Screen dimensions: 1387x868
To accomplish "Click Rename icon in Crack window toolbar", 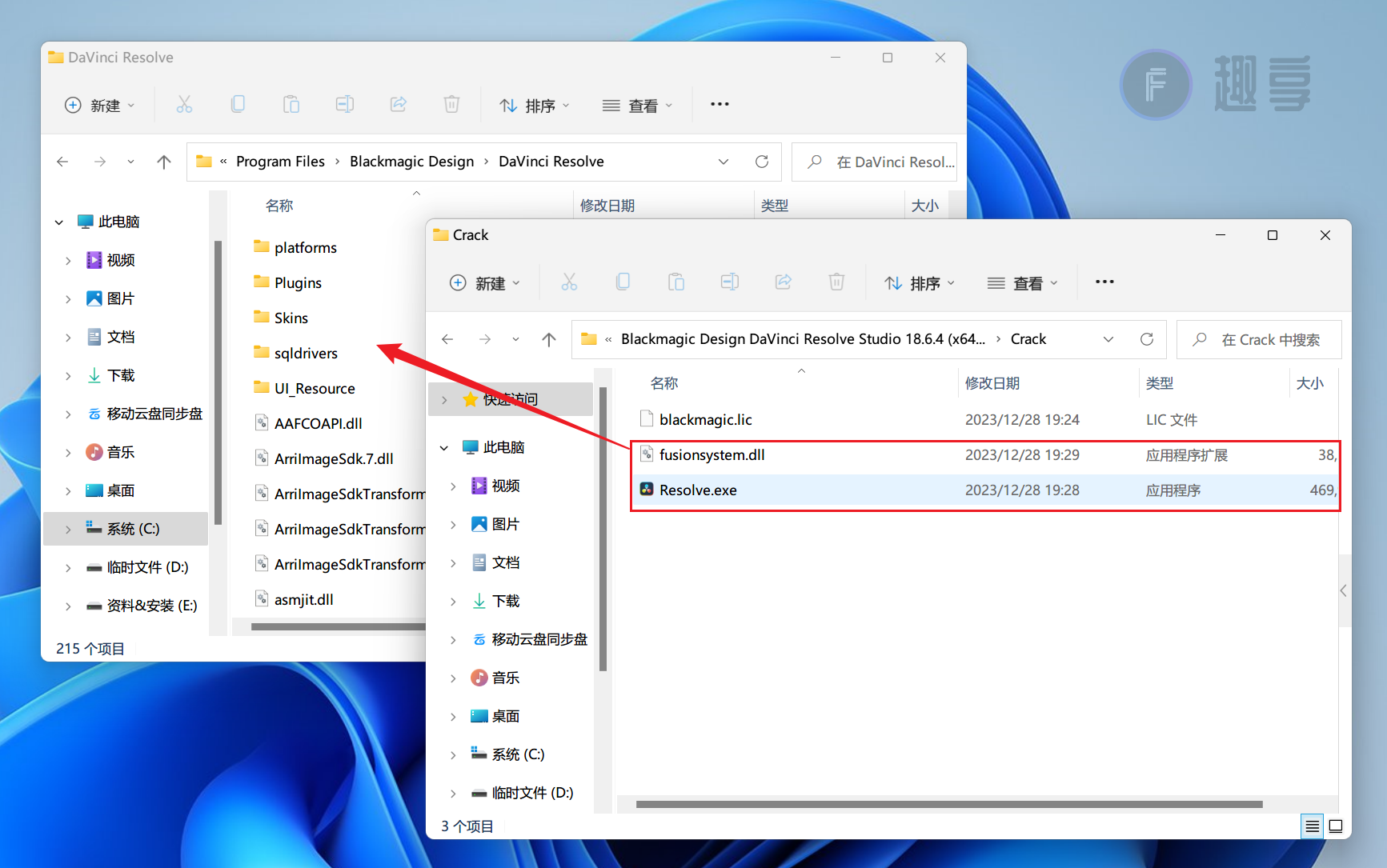I will coord(730,282).
